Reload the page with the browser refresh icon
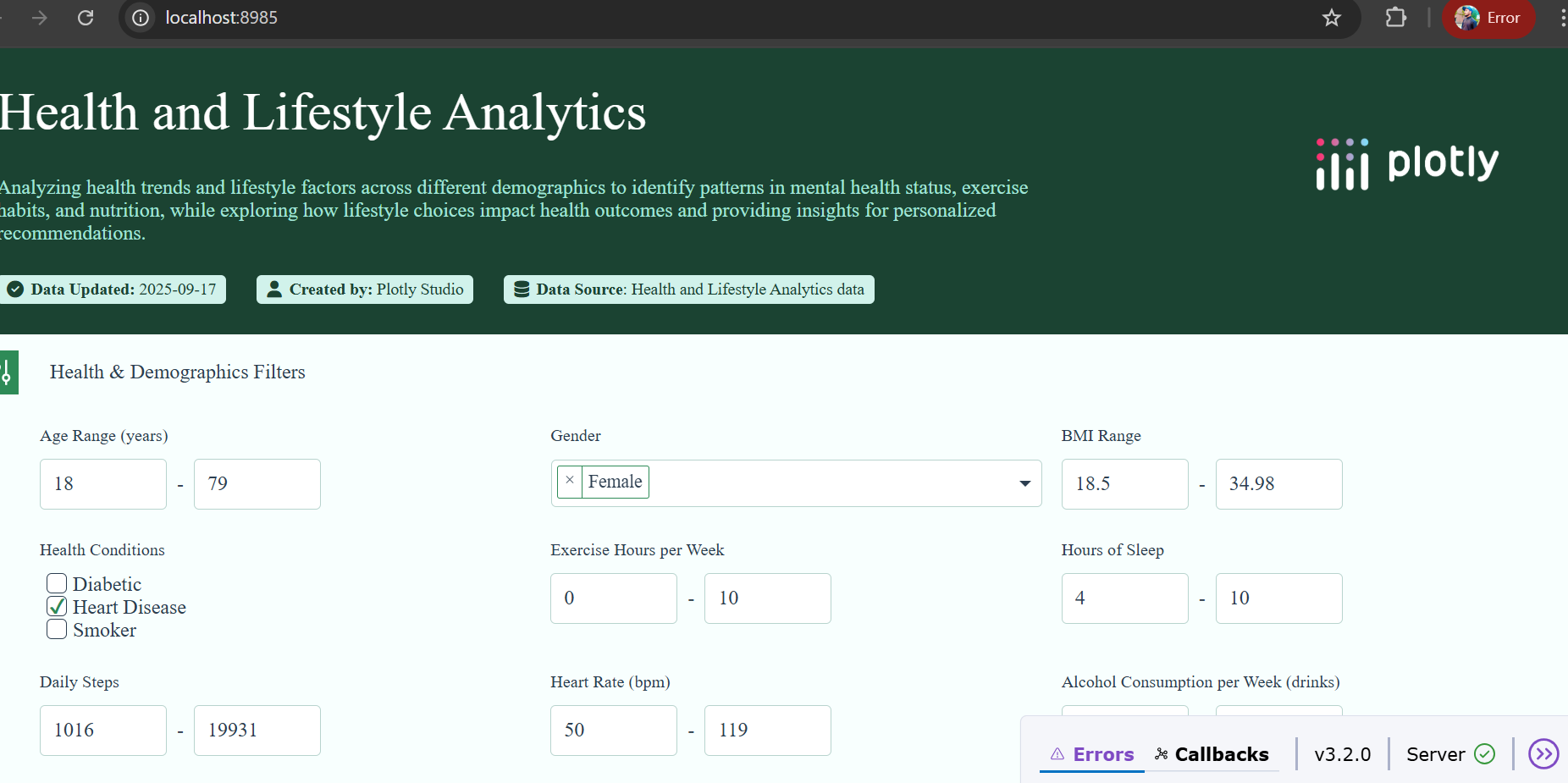The width and height of the screenshot is (1568, 783). click(x=86, y=18)
